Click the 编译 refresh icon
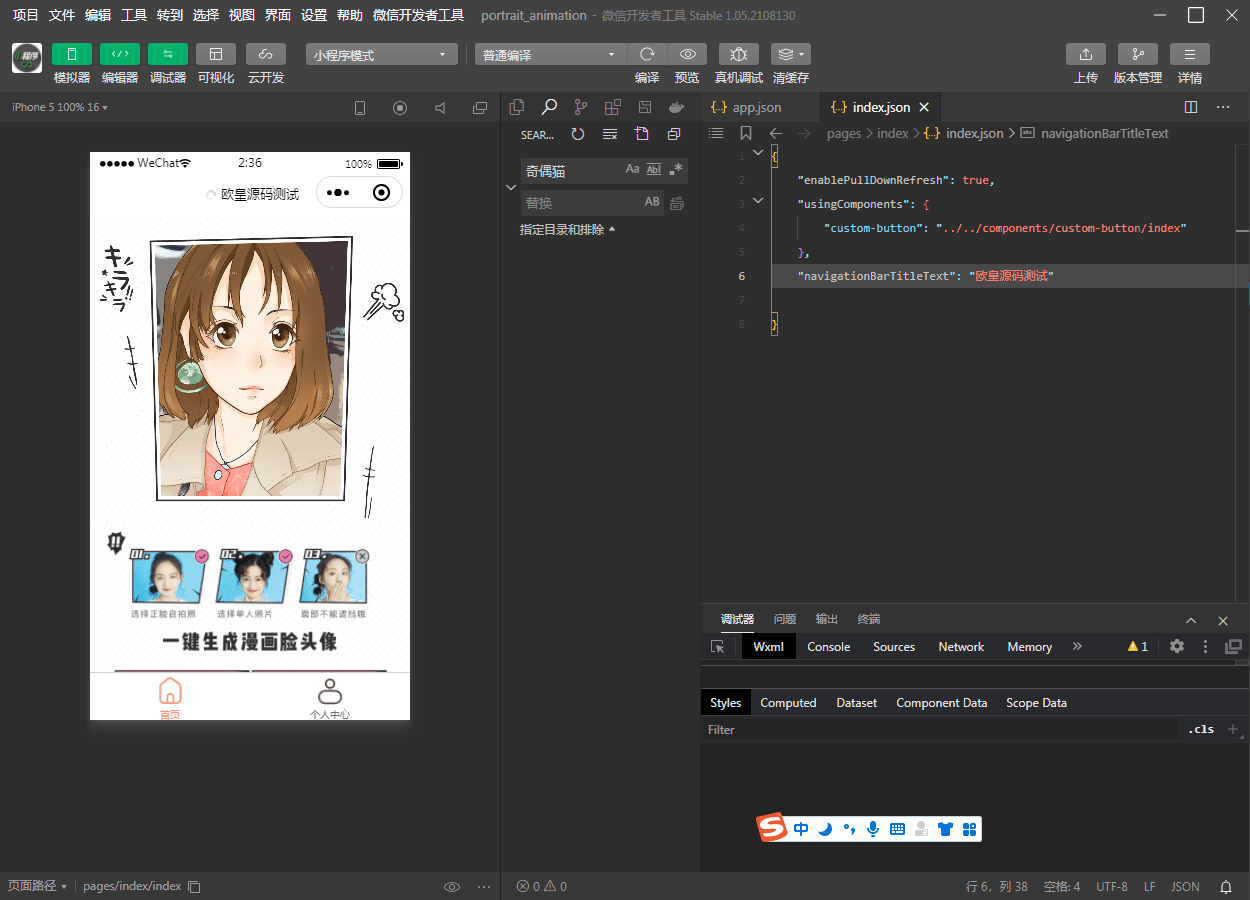 tap(647, 54)
